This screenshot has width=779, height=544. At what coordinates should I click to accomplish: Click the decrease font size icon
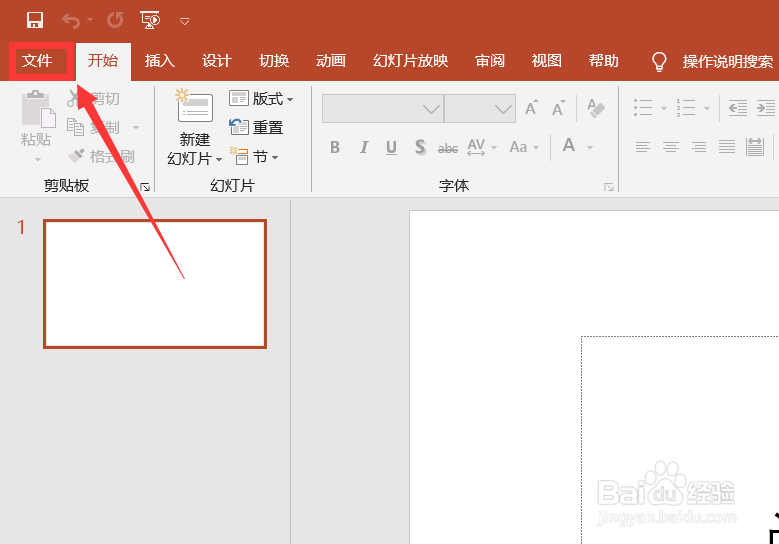tap(558, 108)
